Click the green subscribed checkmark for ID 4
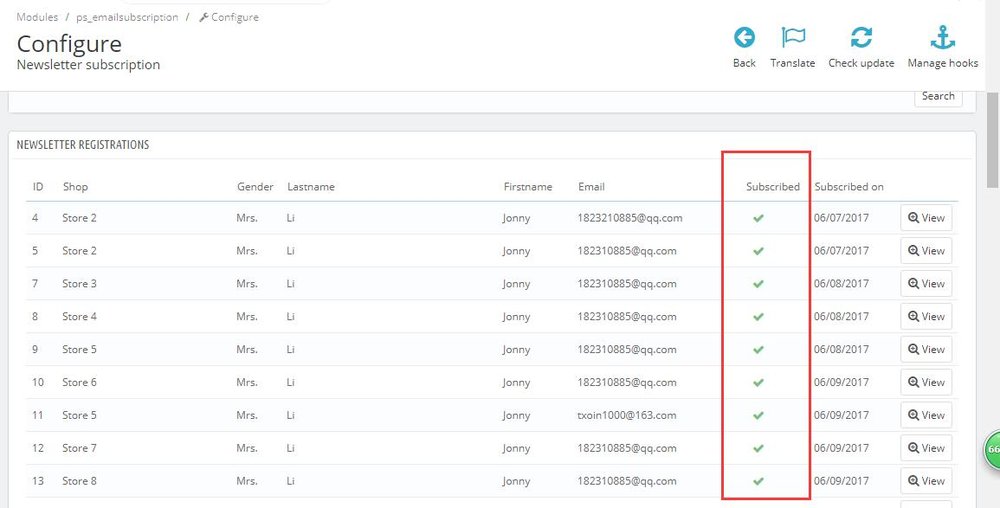 758,218
